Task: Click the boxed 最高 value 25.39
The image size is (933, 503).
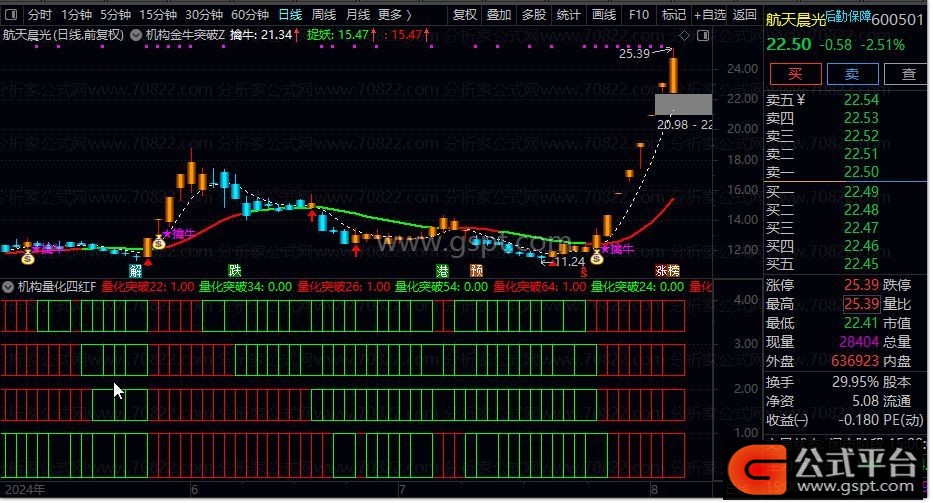Action: tap(861, 304)
